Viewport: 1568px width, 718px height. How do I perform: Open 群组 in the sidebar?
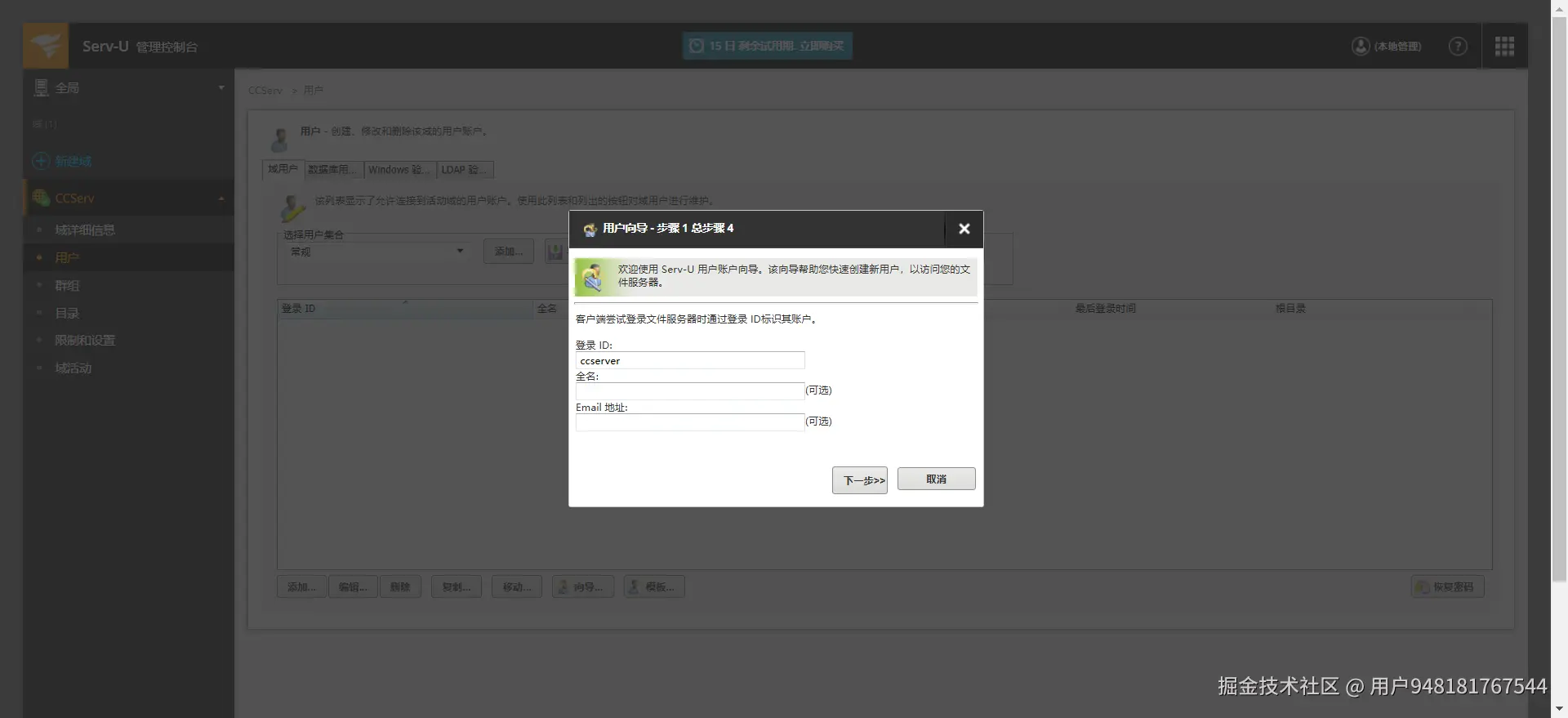click(x=67, y=286)
